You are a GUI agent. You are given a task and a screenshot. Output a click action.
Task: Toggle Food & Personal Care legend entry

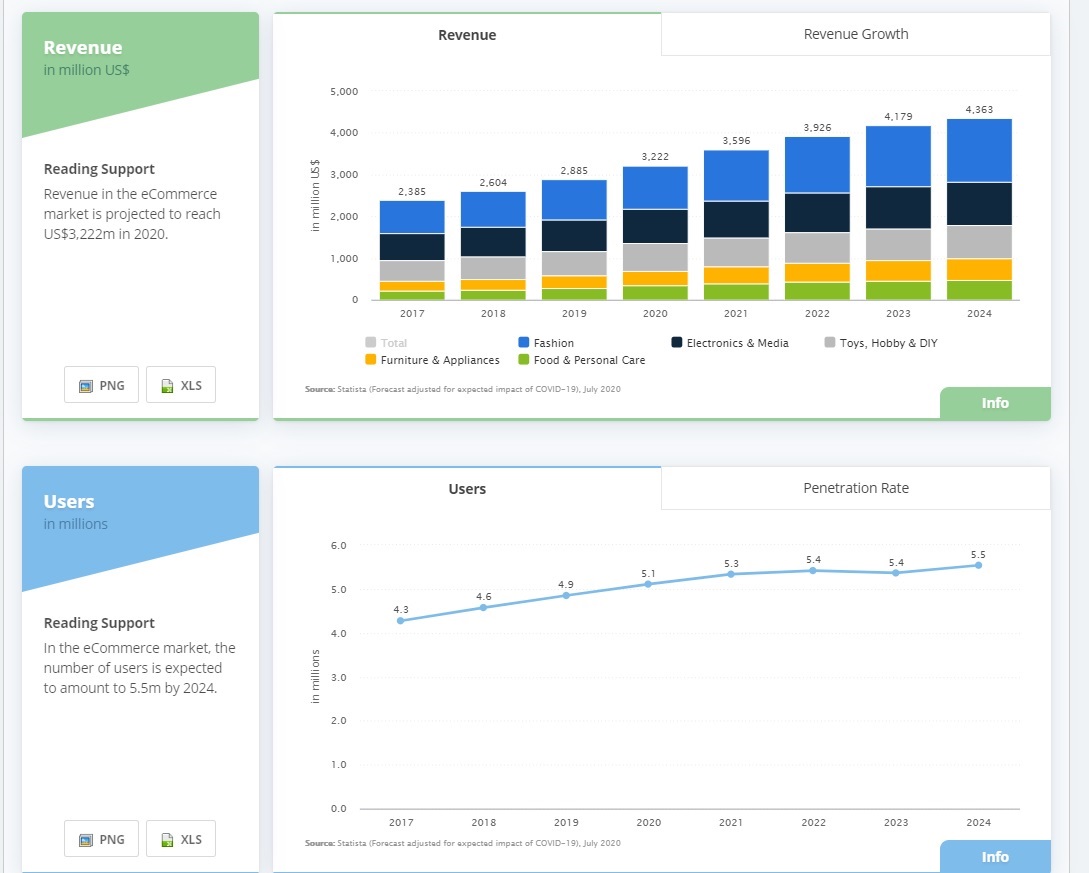pos(588,360)
